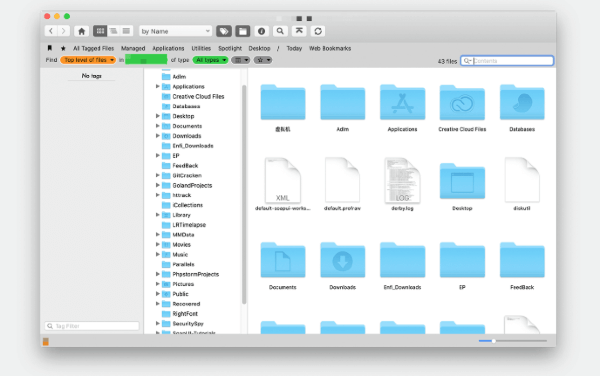Image resolution: width=600 pixels, height=376 pixels.
Task: Expand the PhpstormProjects folder in tree
Action: click(157, 274)
